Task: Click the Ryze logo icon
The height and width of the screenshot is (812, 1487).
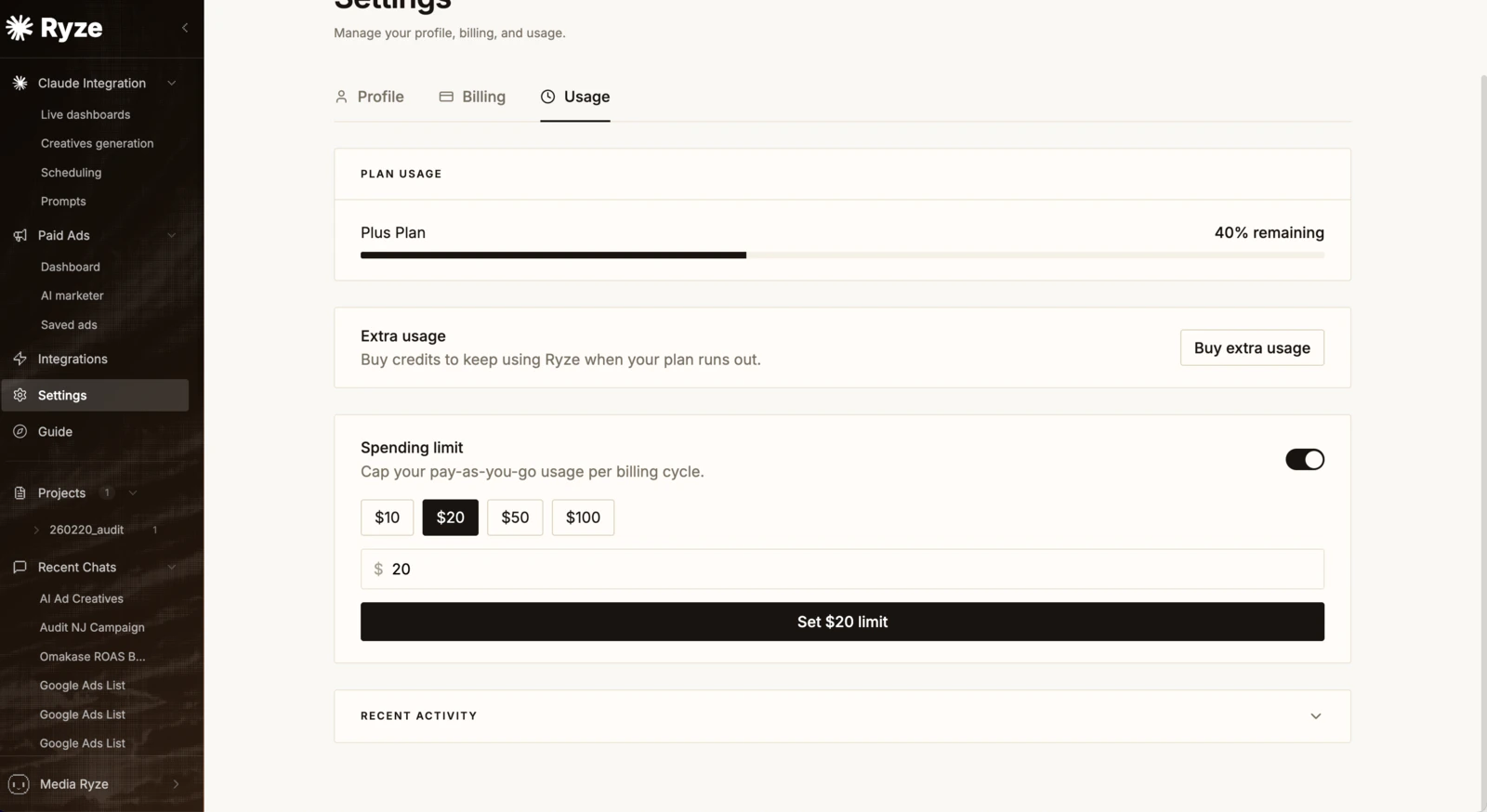Action: (20, 28)
